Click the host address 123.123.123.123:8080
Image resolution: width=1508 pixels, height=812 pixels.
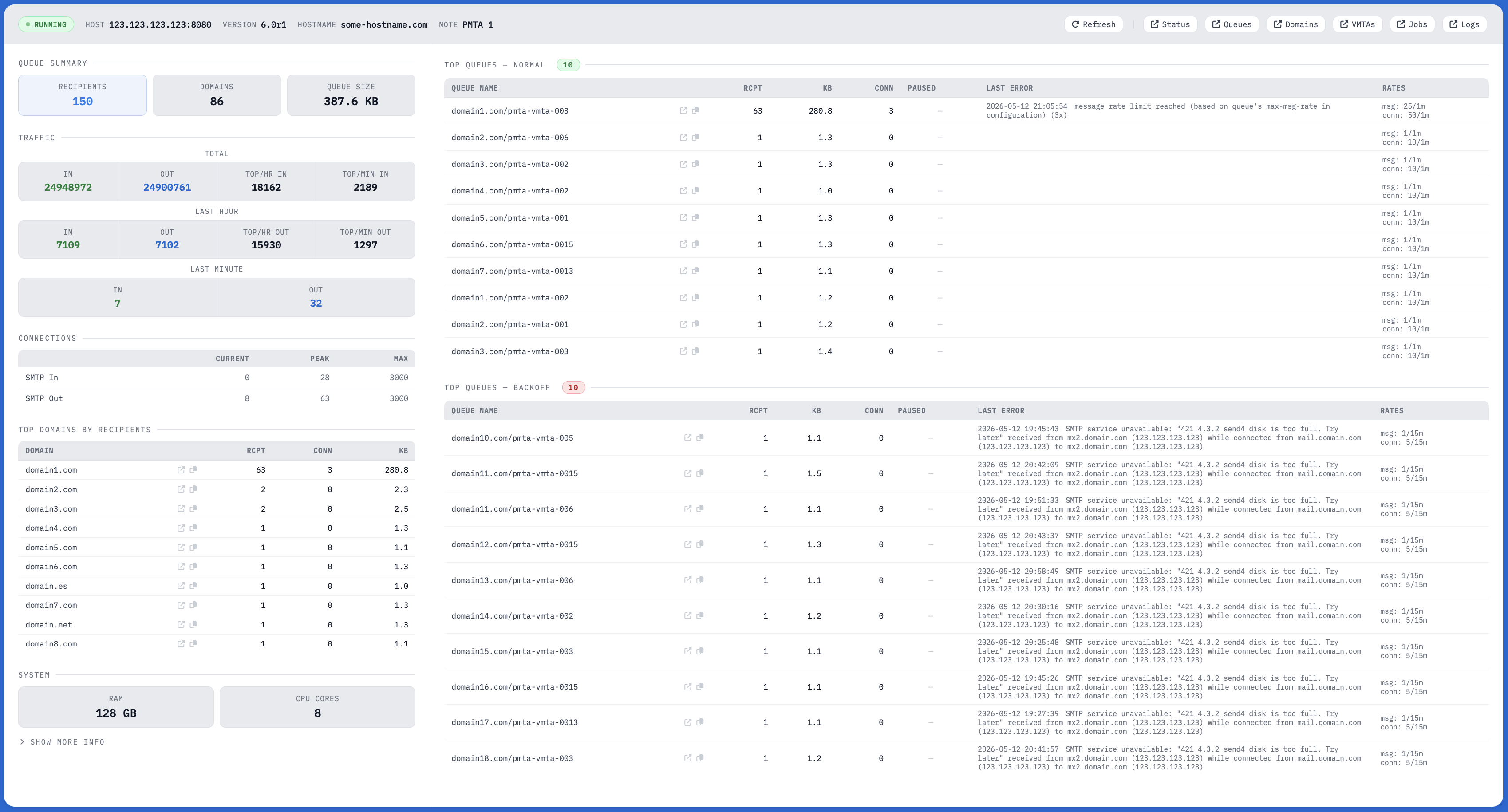[x=160, y=24]
